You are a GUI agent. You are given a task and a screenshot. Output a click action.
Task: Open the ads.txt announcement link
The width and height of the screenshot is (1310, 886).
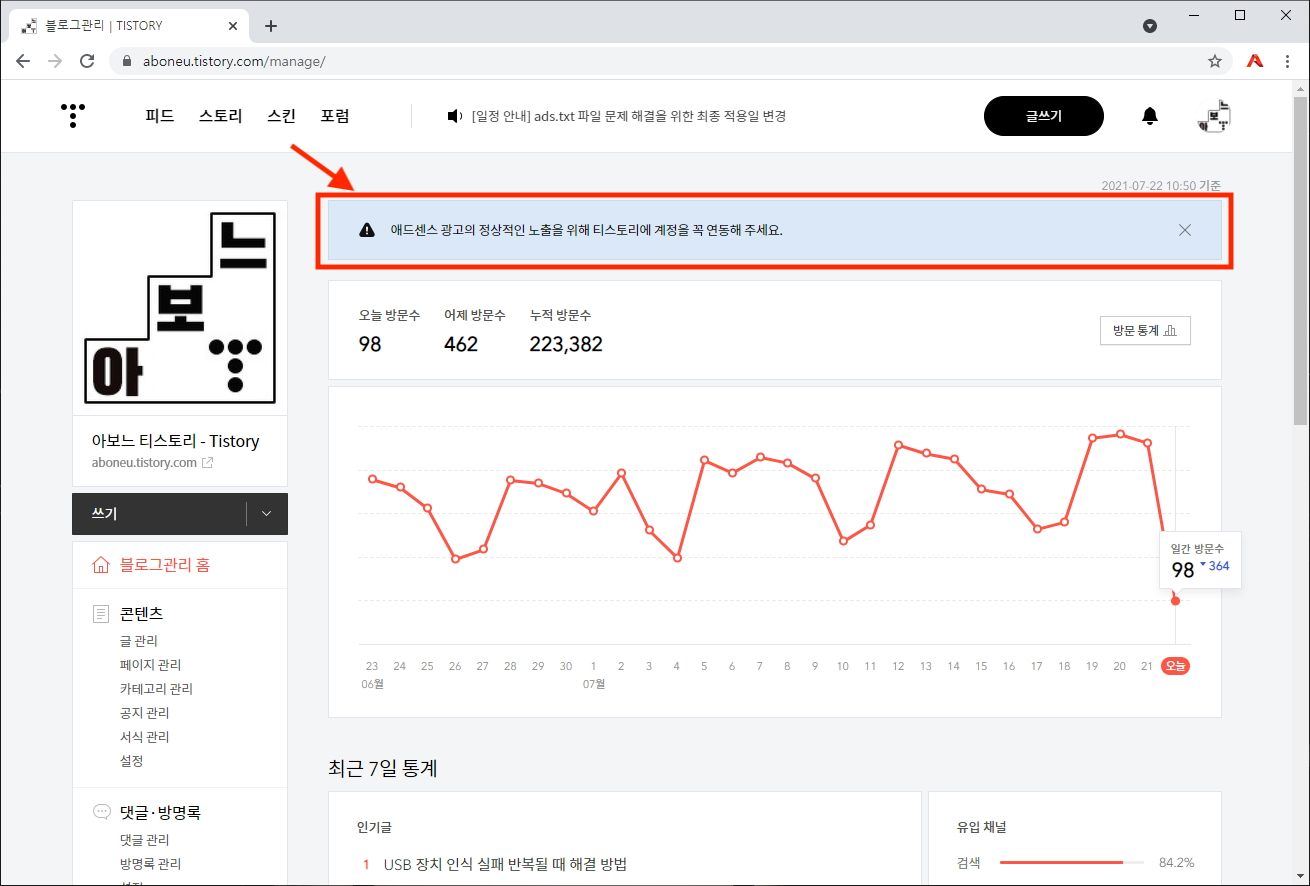point(629,116)
